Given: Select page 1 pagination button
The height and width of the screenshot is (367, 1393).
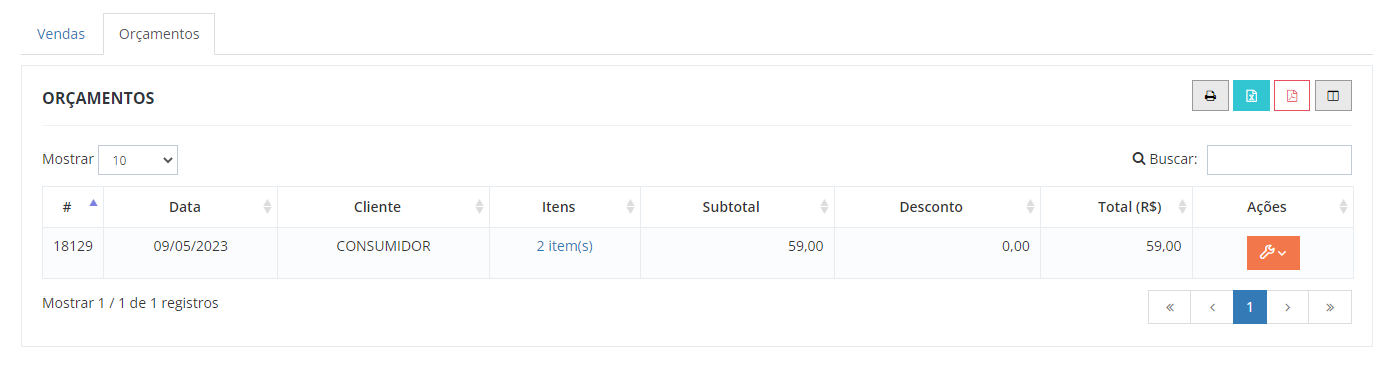Looking at the screenshot, I should [1250, 307].
